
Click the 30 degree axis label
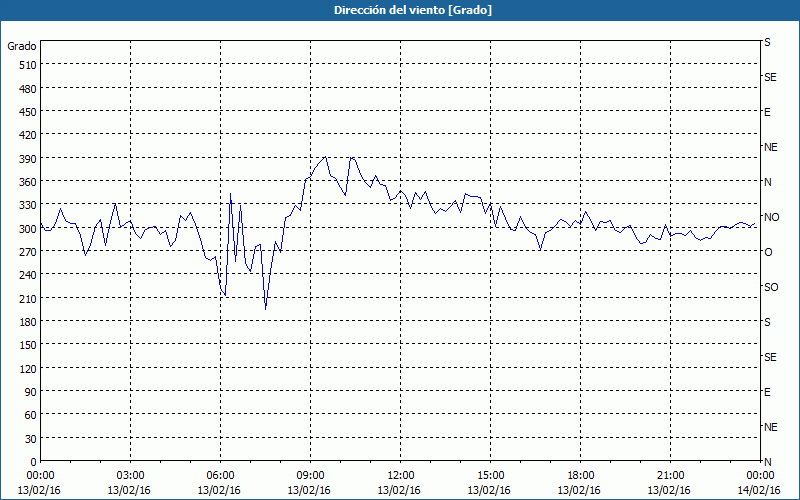click(x=31, y=439)
